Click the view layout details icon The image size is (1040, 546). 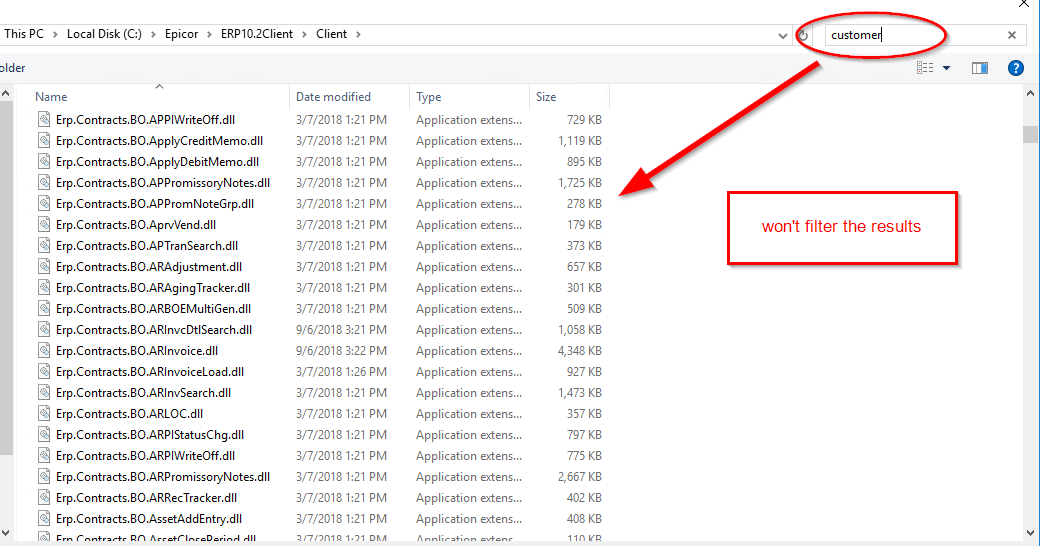925,68
